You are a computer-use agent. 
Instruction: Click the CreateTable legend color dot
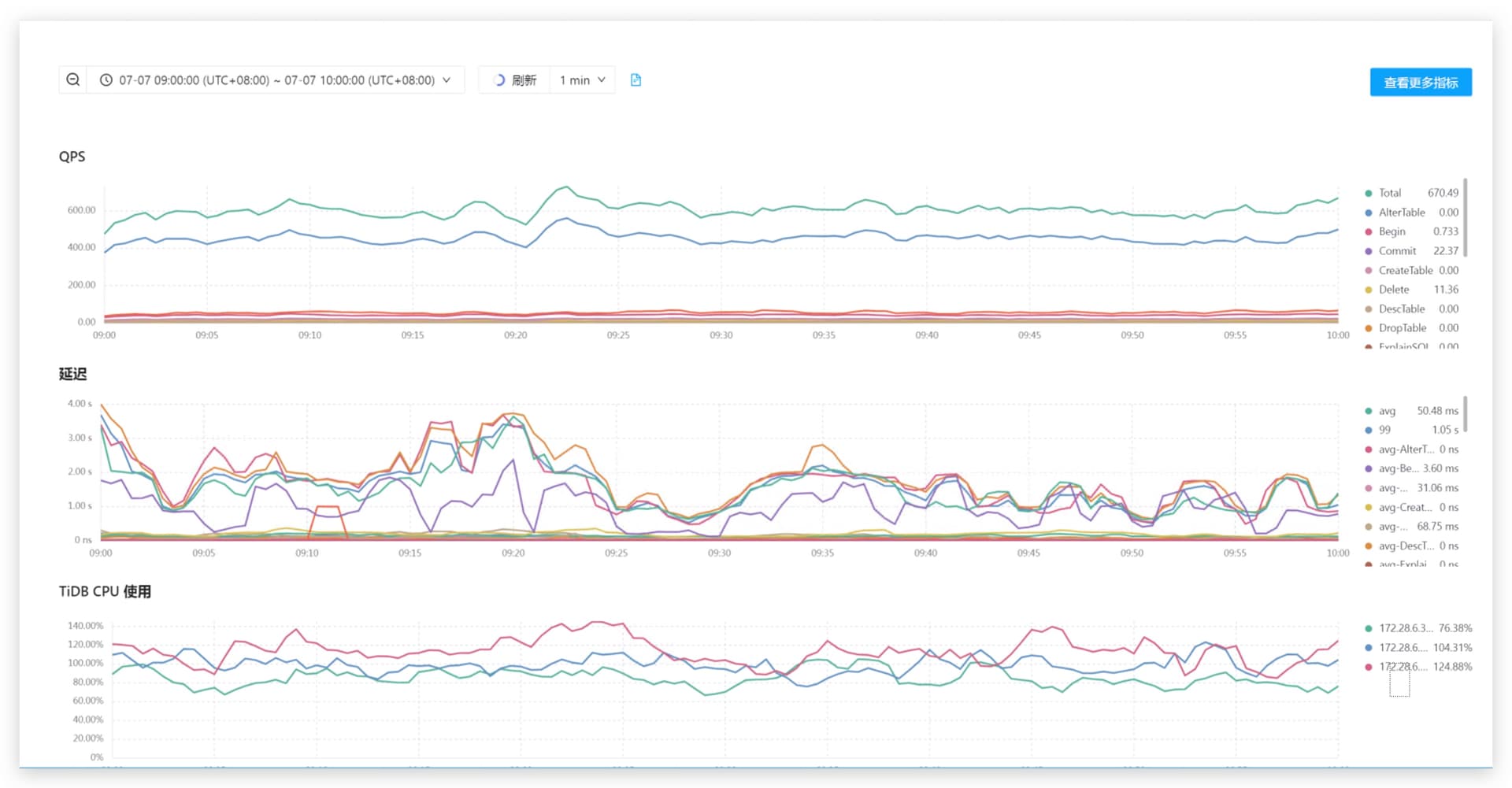click(x=1369, y=271)
